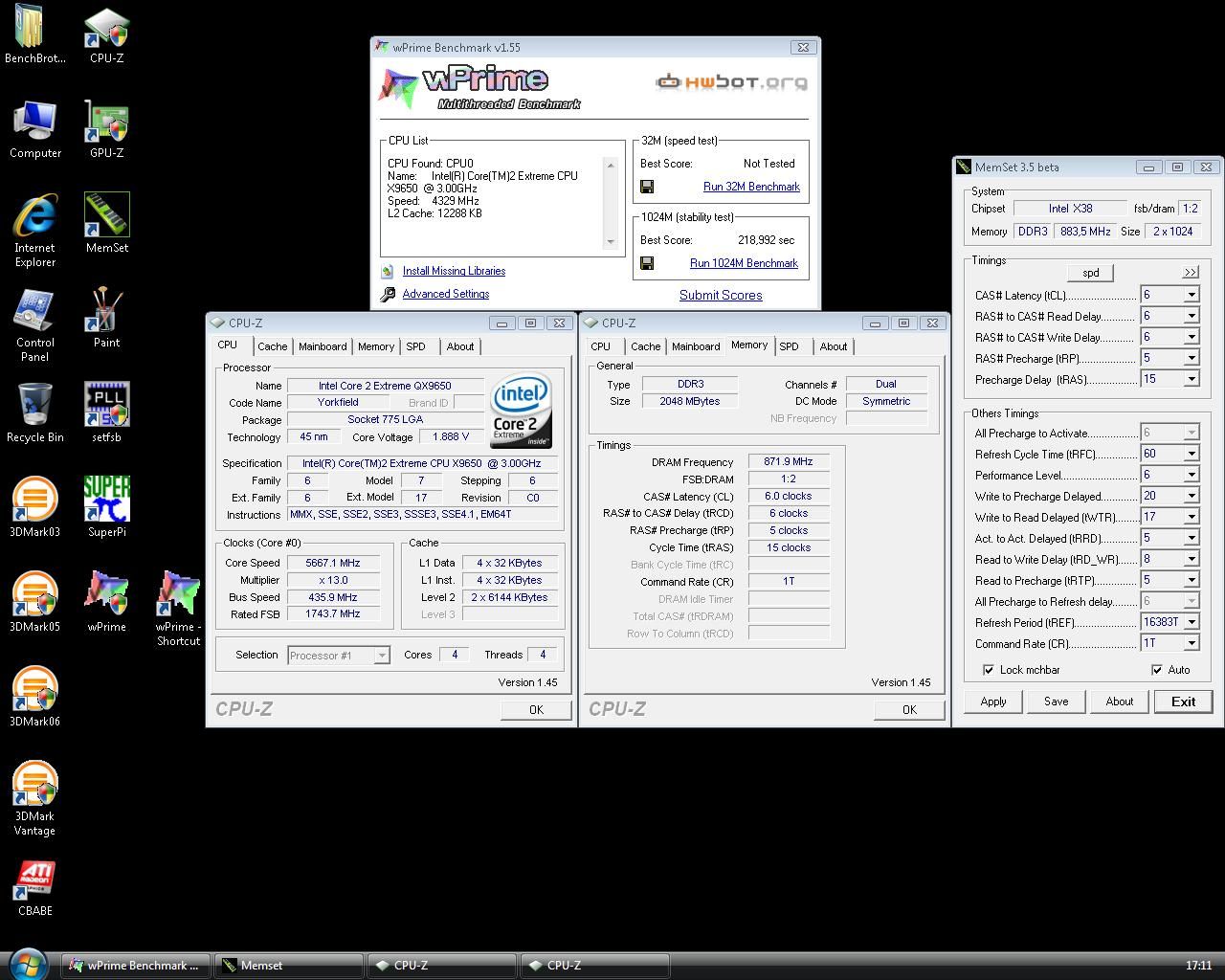Open the 3DMark05 shortcut

(35, 602)
